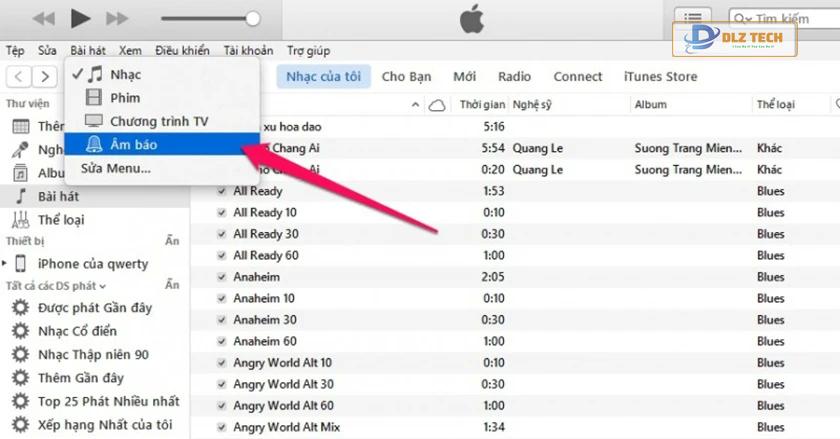Select Nhạc in the media dropdown

click(162, 75)
